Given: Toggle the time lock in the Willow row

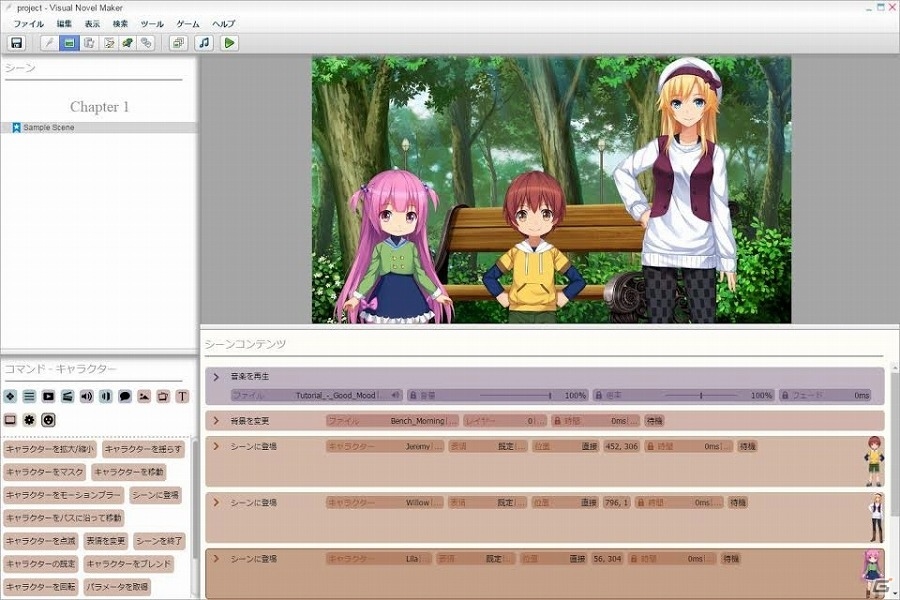Looking at the screenshot, I should [641, 502].
